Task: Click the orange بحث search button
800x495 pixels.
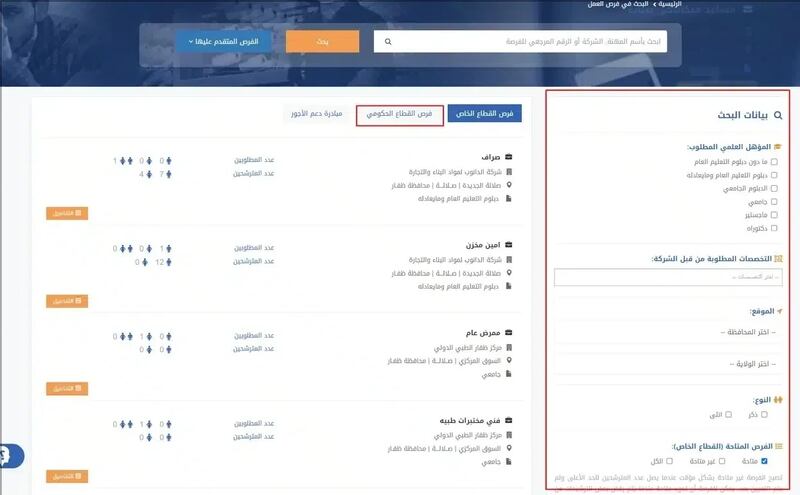Action: (x=322, y=41)
